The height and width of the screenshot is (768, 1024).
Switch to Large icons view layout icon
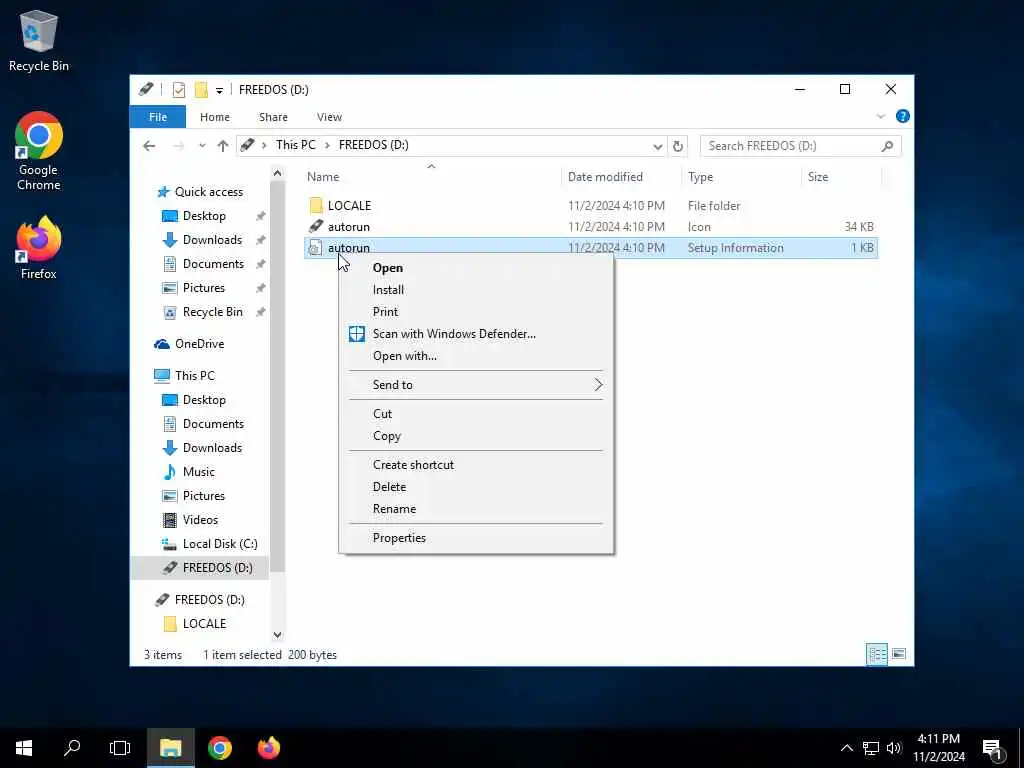899,654
